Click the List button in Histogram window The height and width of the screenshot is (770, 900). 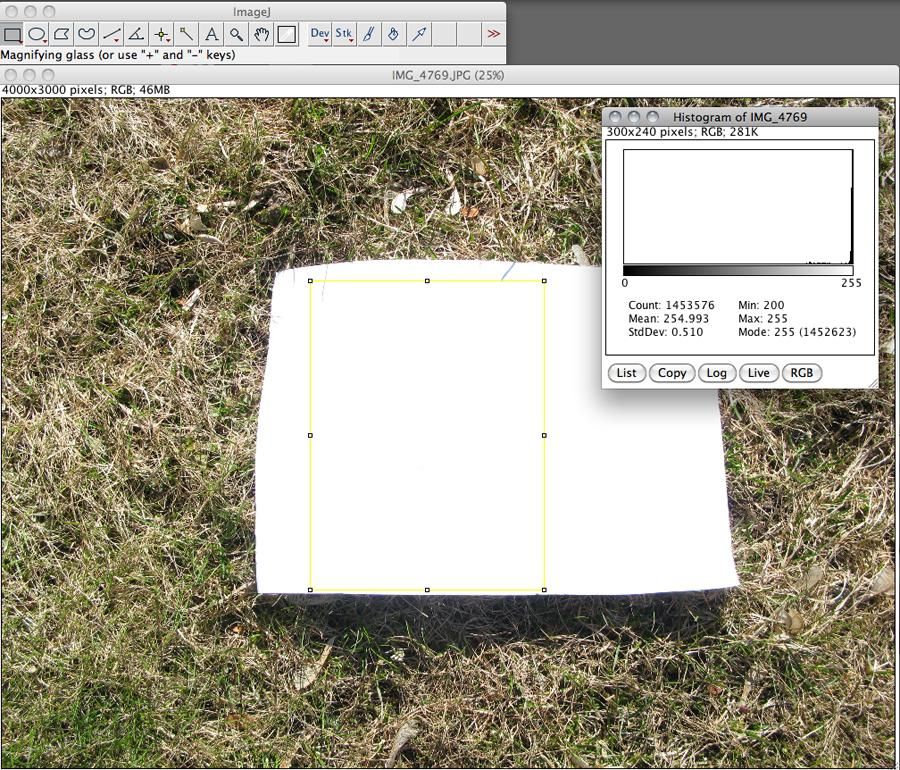[626, 373]
